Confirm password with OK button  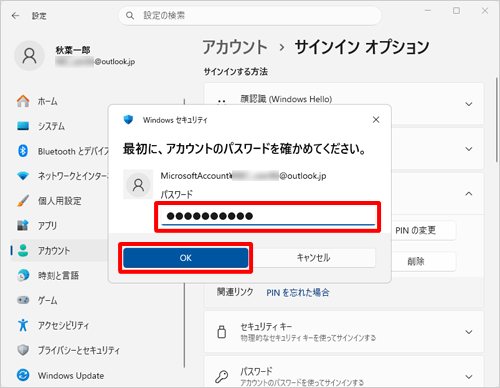[186, 258]
